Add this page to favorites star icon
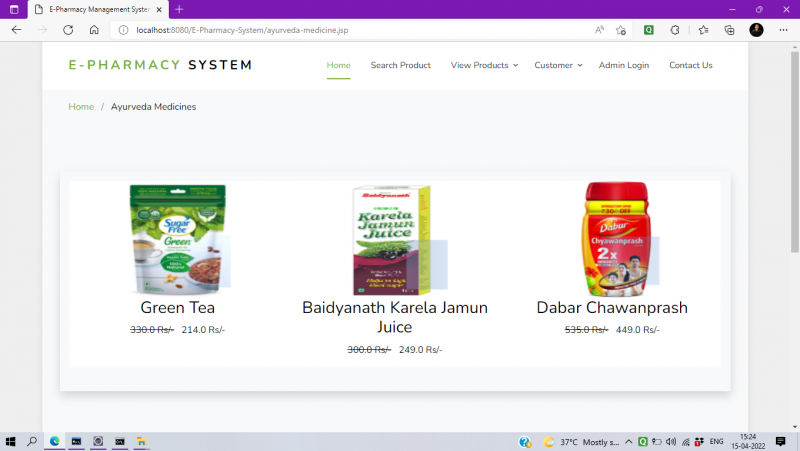This screenshot has height=451, width=800. (x=621, y=30)
